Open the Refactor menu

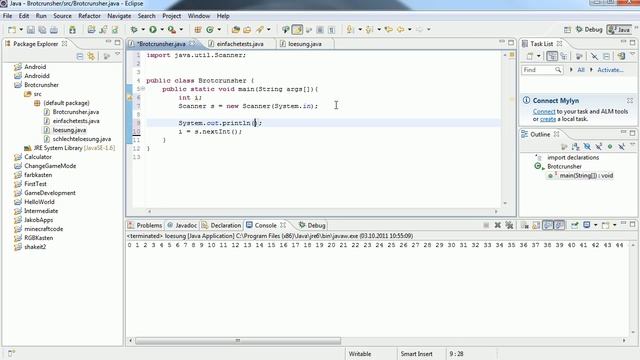(x=89, y=16)
